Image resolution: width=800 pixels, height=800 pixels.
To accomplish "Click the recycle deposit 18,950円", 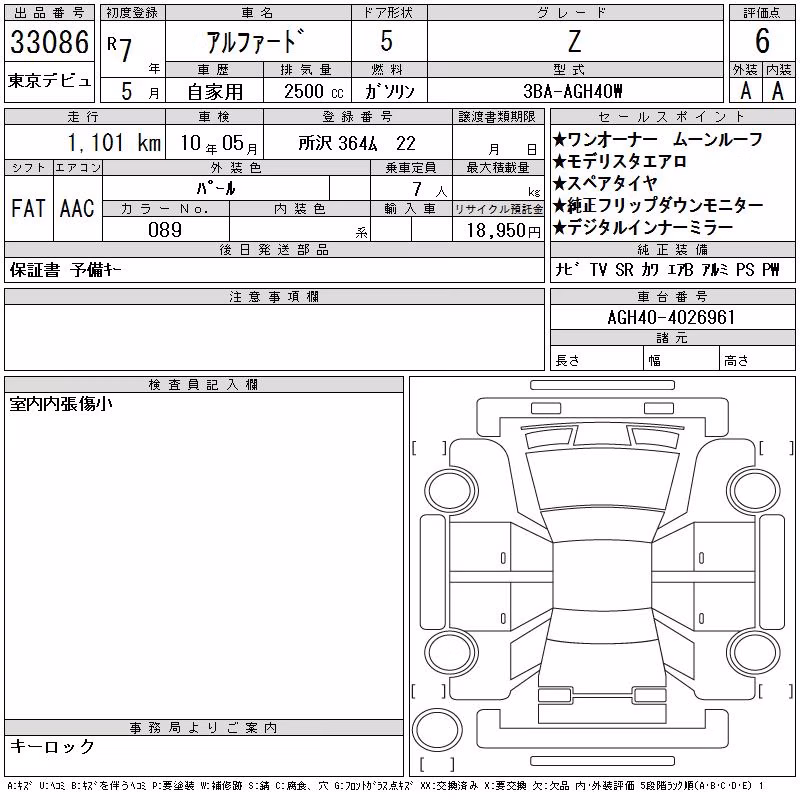I will point(503,230).
